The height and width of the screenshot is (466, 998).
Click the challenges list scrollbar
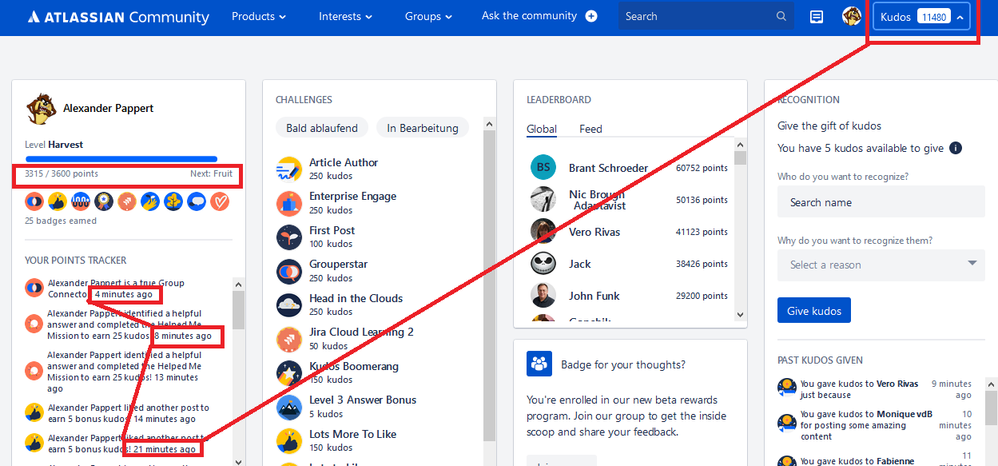click(489, 286)
